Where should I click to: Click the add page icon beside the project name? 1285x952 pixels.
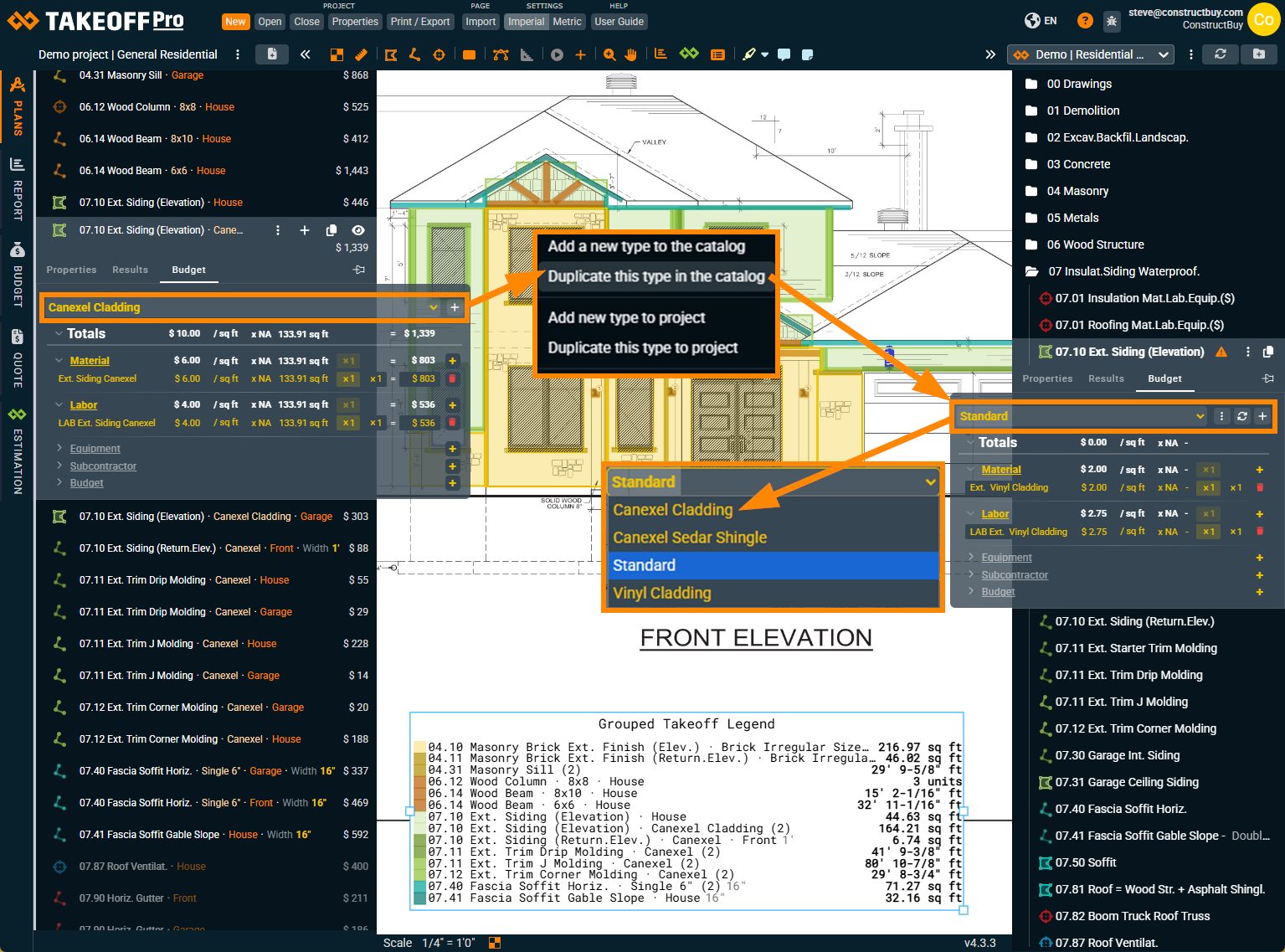[272, 54]
